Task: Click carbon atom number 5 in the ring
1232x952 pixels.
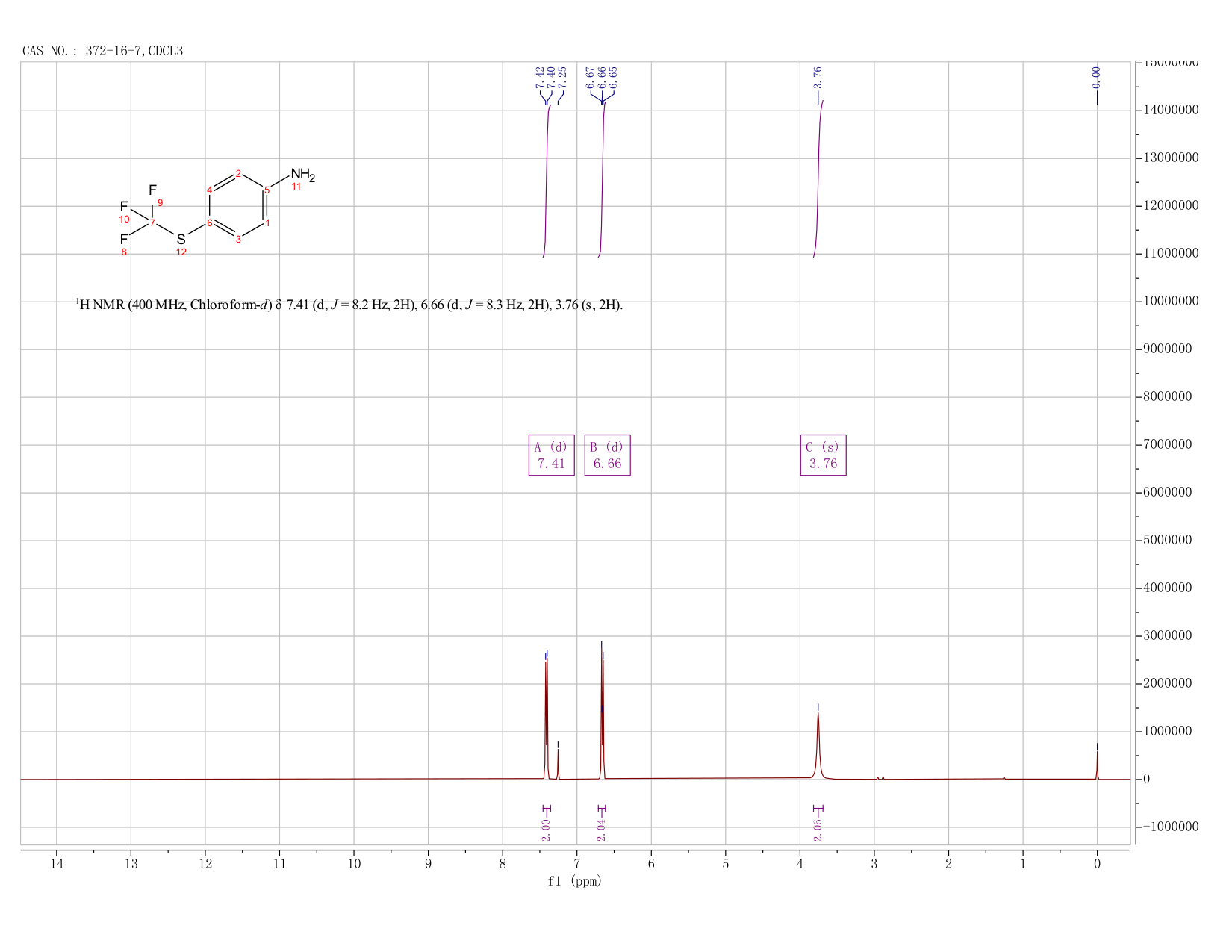Action: (x=267, y=190)
